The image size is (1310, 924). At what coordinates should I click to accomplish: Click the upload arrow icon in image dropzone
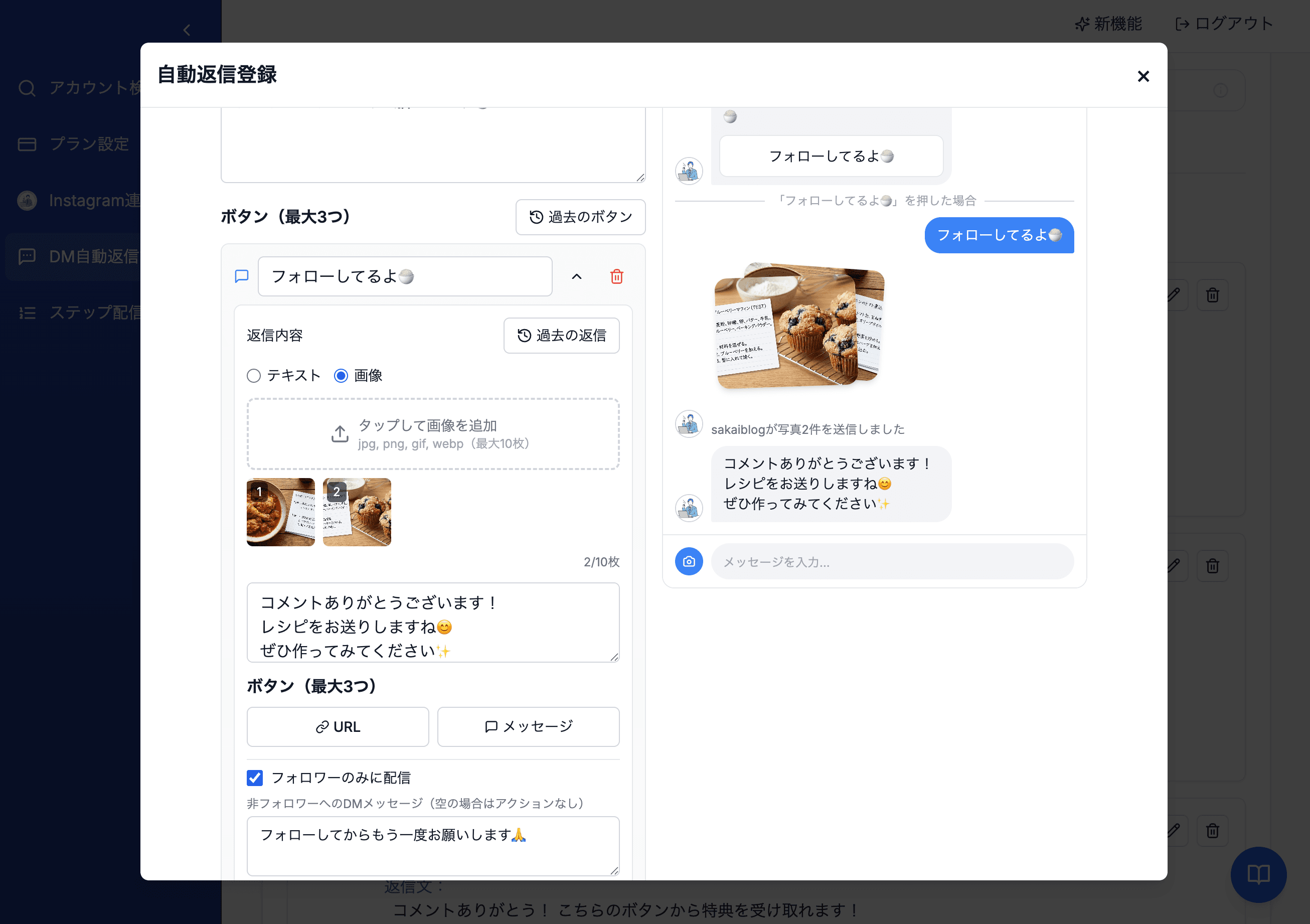(340, 434)
